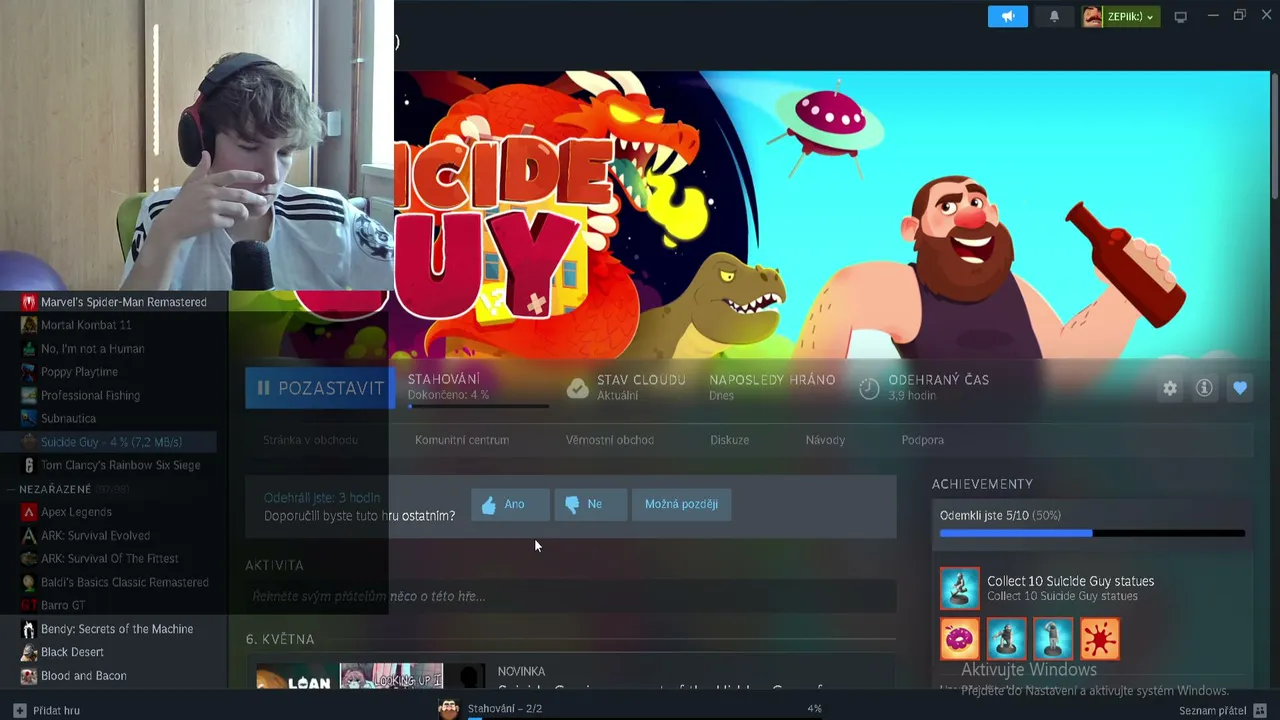
Task: Open the Podpora tab
Action: pyautogui.click(x=922, y=440)
